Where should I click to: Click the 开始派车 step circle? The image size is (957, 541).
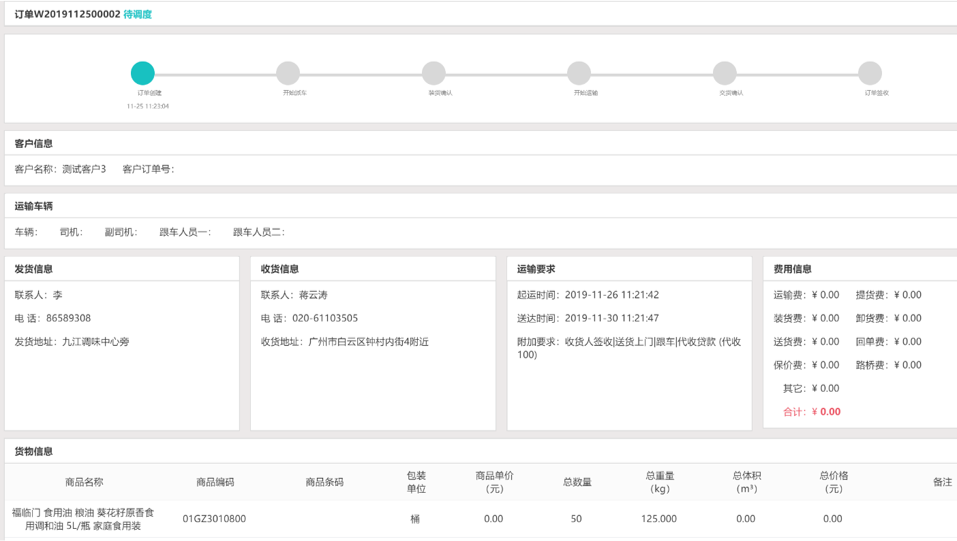coord(288,73)
